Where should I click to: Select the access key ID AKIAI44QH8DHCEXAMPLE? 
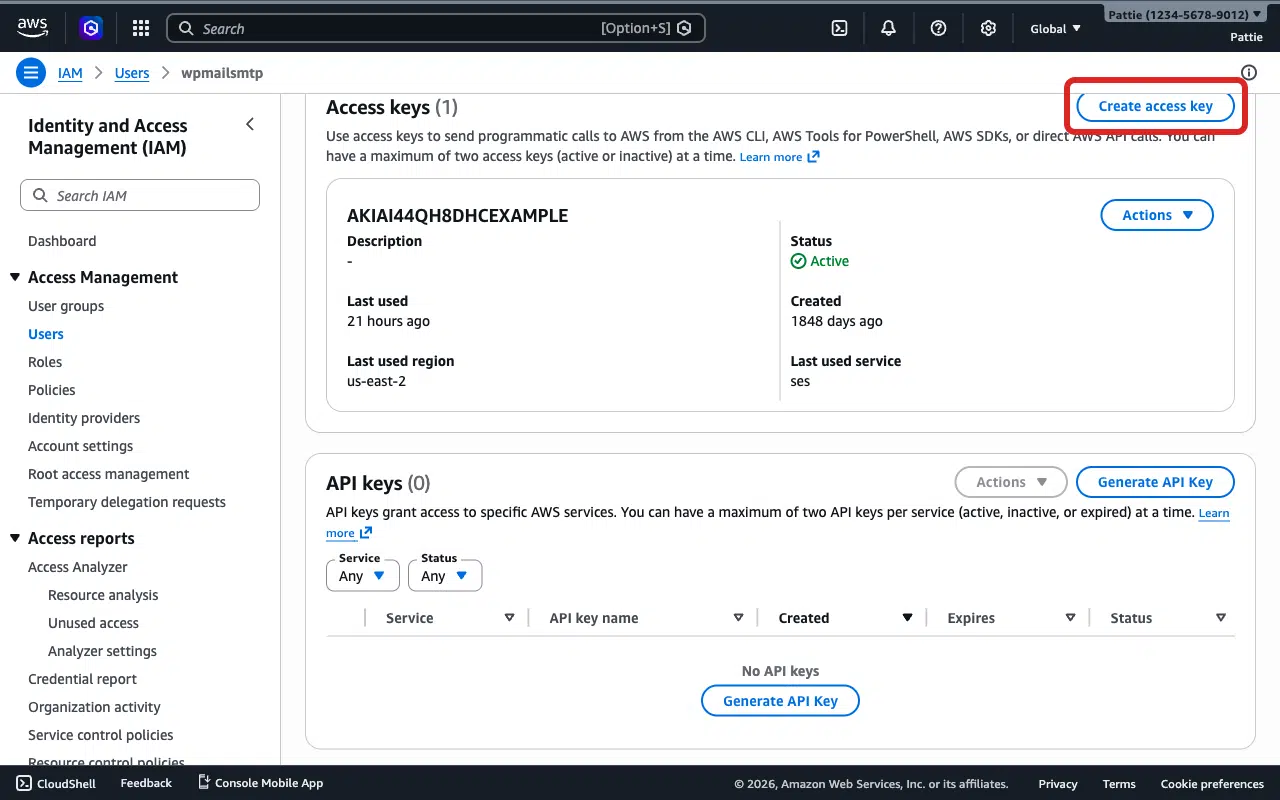tap(457, 215)
